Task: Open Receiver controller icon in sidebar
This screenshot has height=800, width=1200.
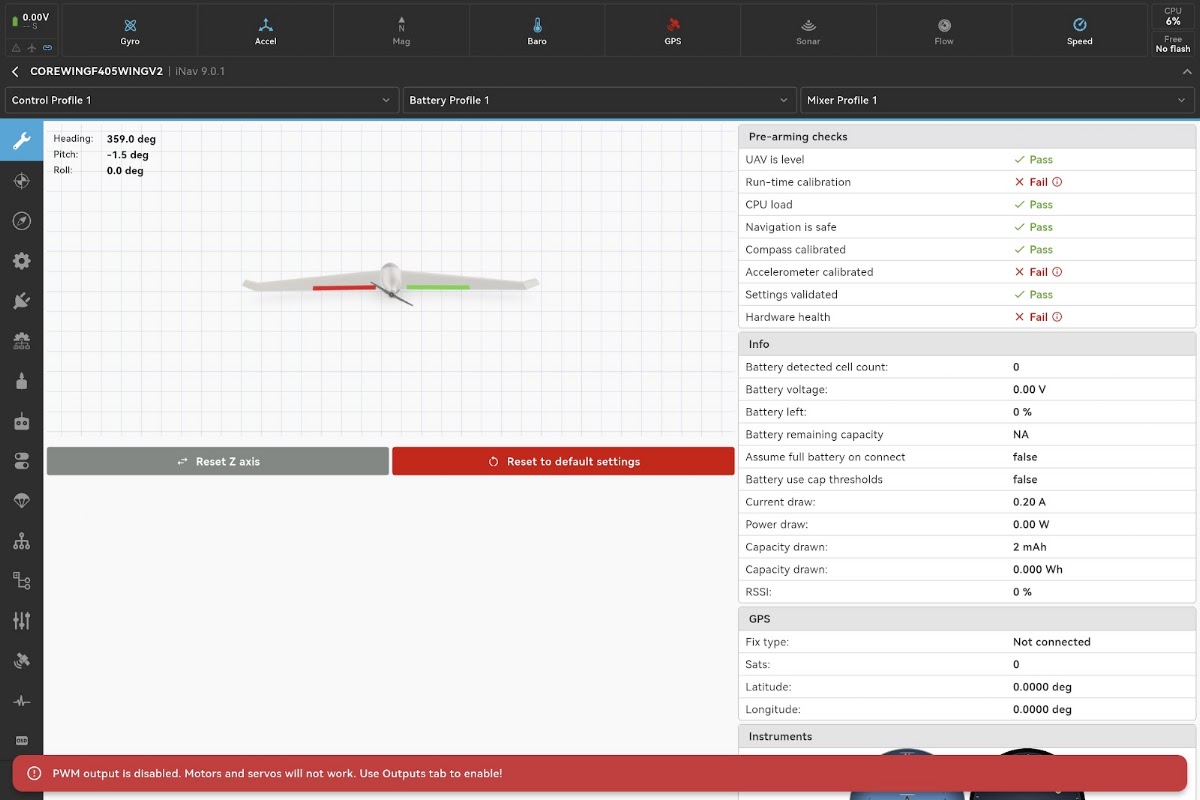Action: click(21, 421)
